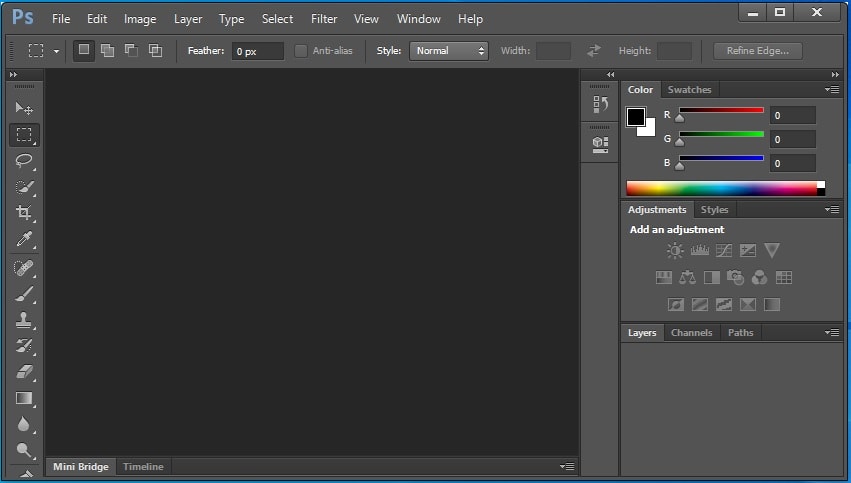Click the Refine Edge button
The height and width of the screenshot is (483, 851).
point(758,51)
